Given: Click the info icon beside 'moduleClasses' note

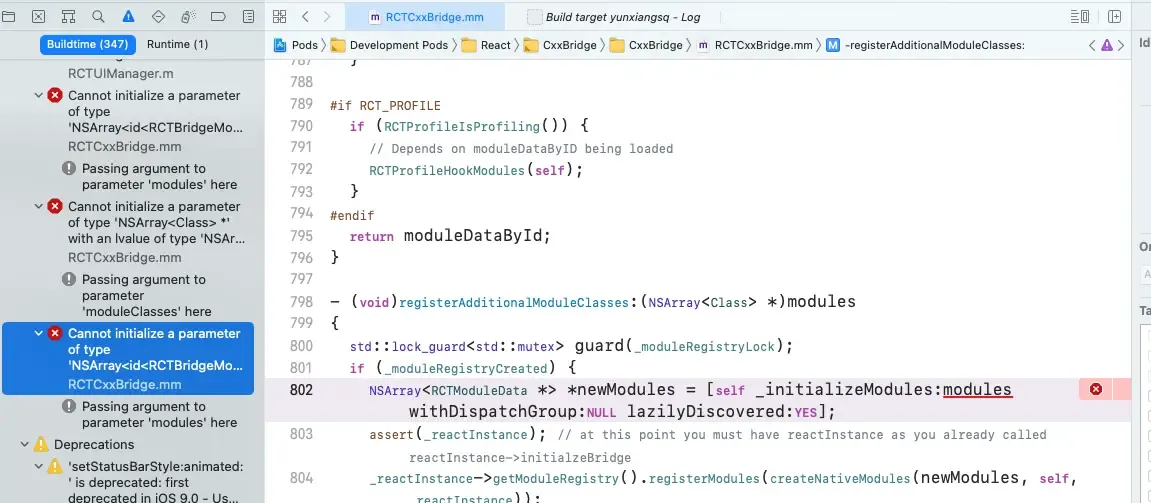Looking at the screenshot, I should pyautogui.click(x=69, y=279).
